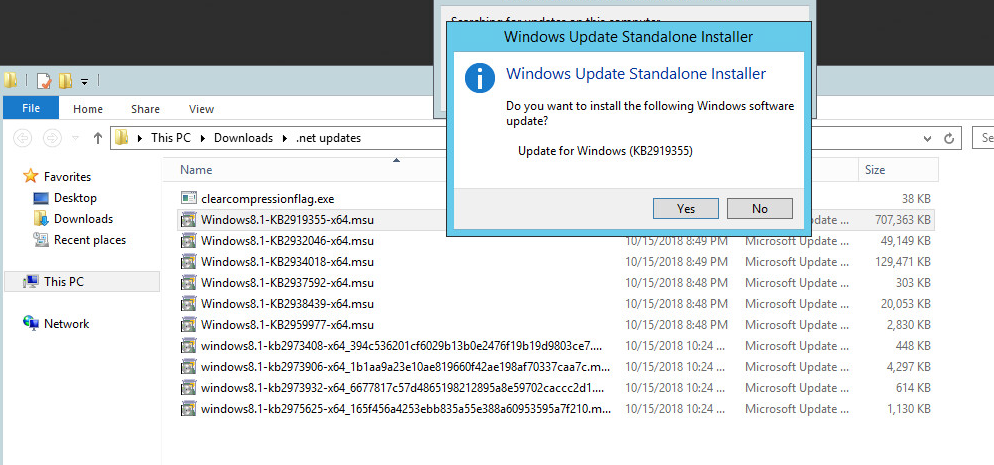This screenshot has width=994, height=465.
Task: Select This PC in the address breadcrumb
Action: (x=171, y=137)
